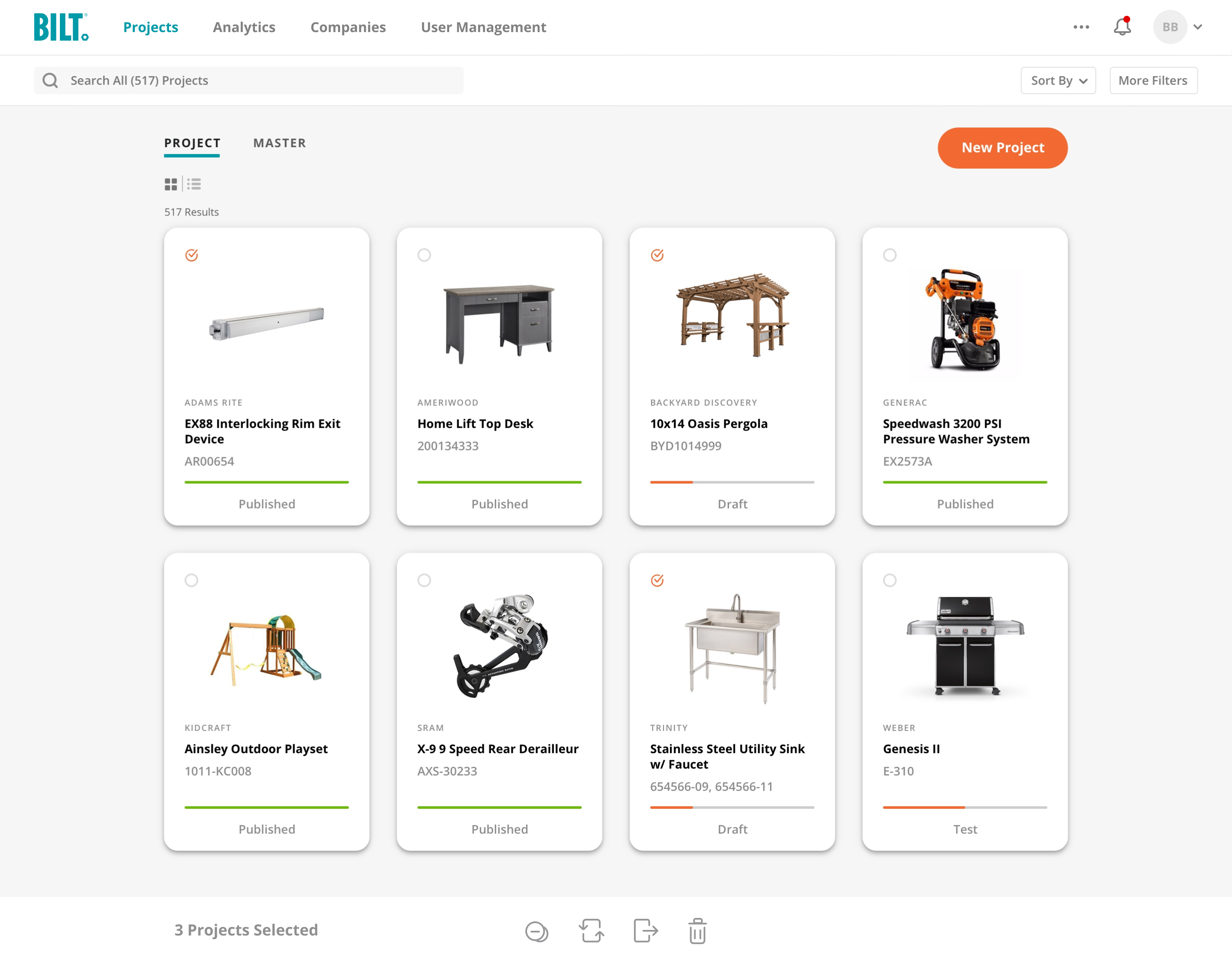Image resolution: width=1232 pixels, height=965 pixels.
Task: Open User Management
Action: [483, 27]
